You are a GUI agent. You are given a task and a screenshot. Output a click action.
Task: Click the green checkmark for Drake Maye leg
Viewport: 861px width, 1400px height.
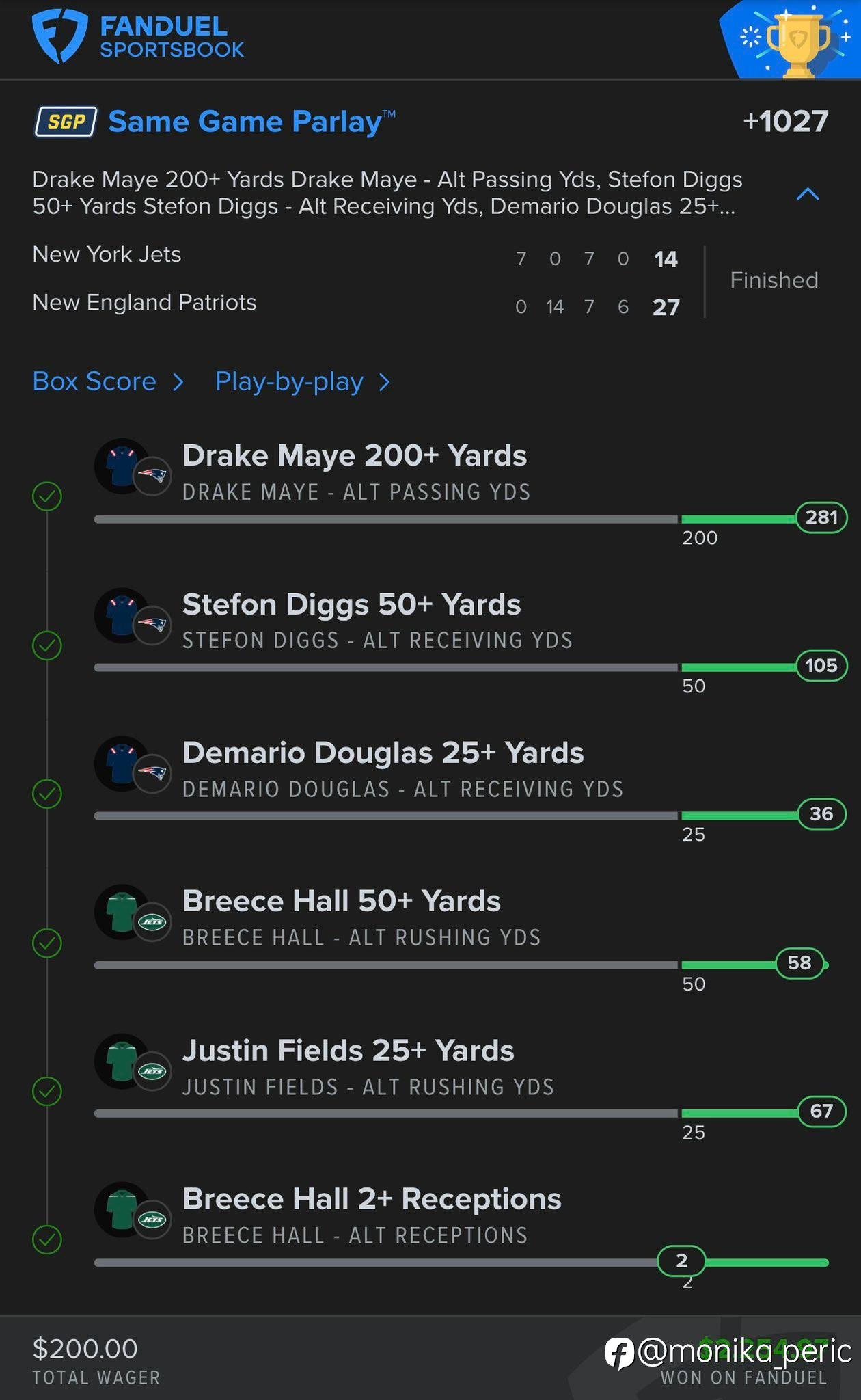point(47,496)
